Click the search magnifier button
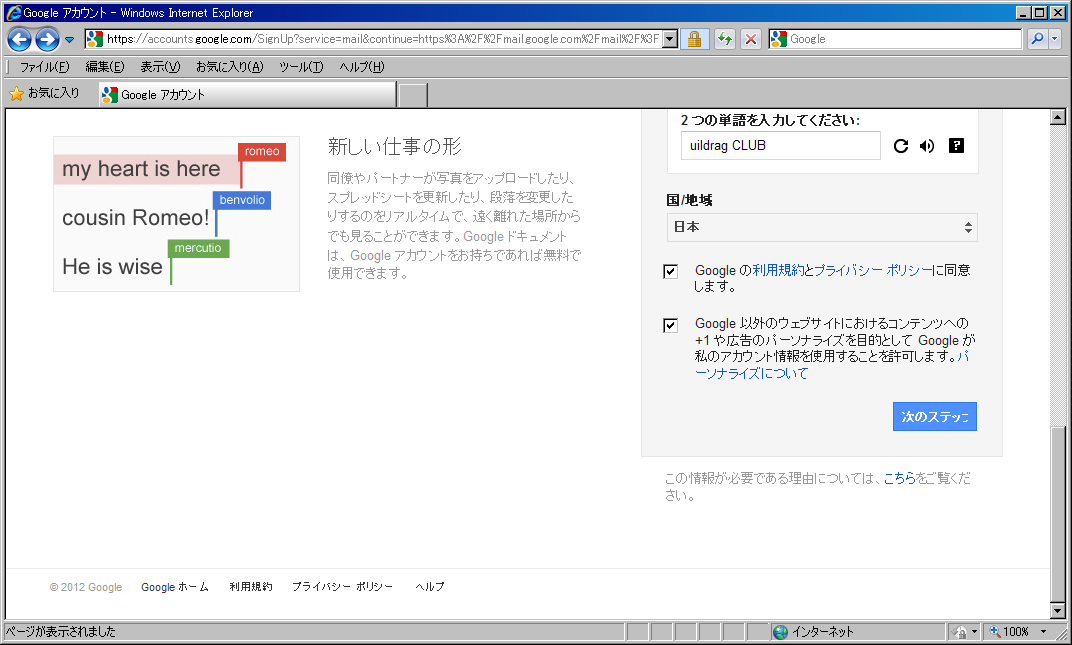Screen dimensions: 1072x645 [1037, 39]
